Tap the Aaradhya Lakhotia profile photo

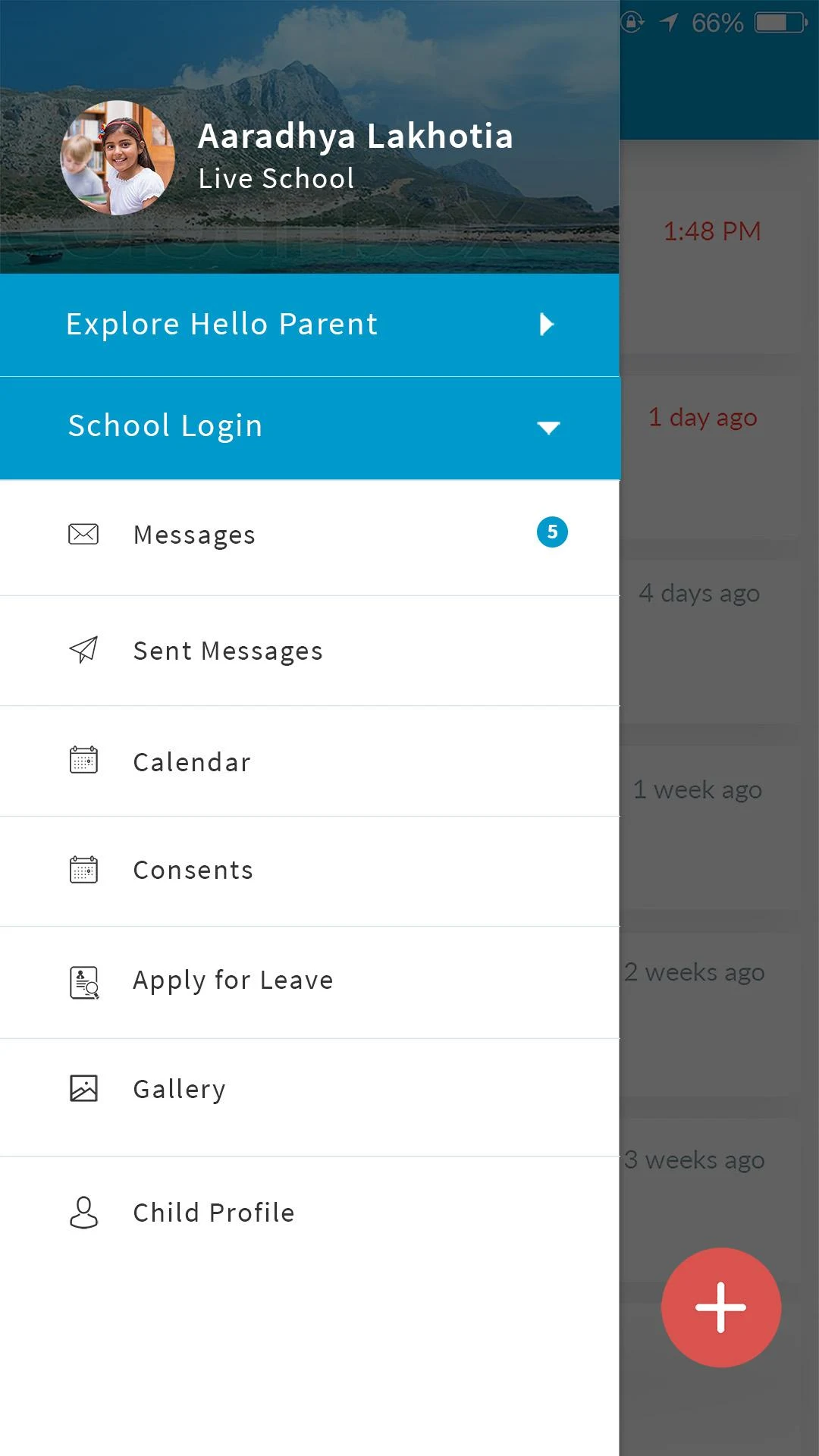coord(118,158)
